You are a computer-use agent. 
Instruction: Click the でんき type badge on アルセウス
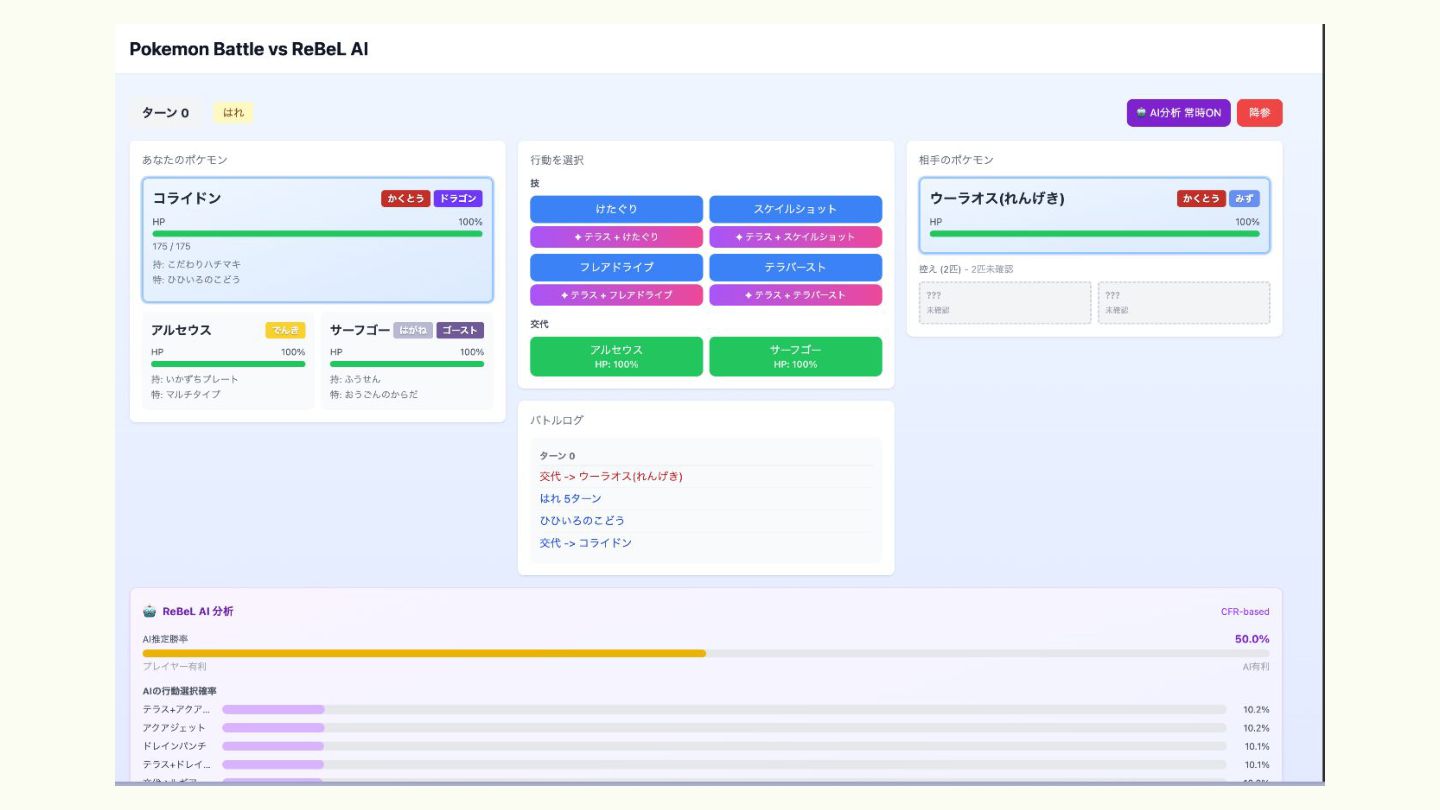[285, 330]
